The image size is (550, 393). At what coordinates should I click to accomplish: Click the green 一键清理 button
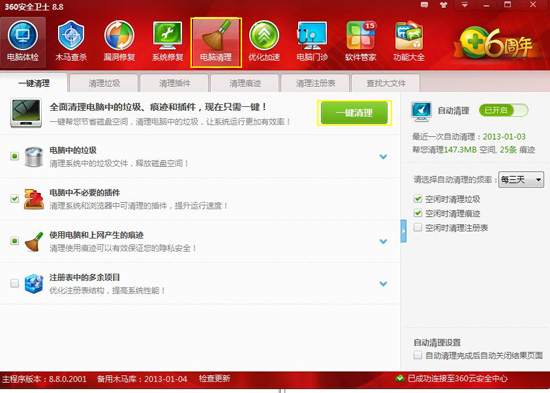point(354,113)
